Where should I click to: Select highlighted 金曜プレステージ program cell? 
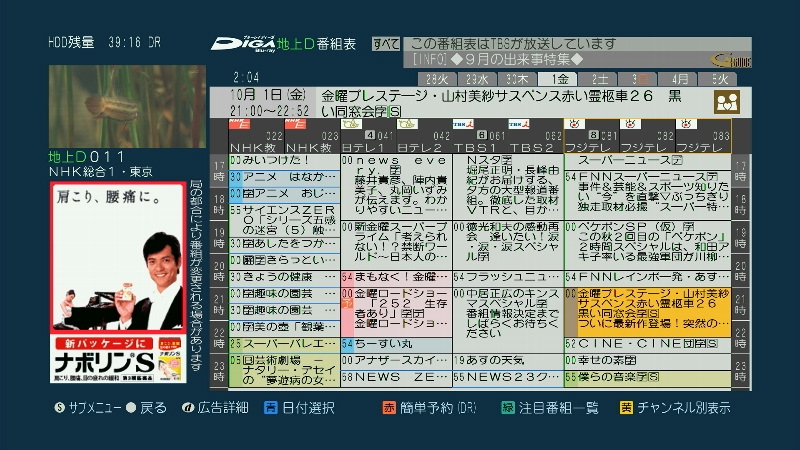click(x=647, y=311)
